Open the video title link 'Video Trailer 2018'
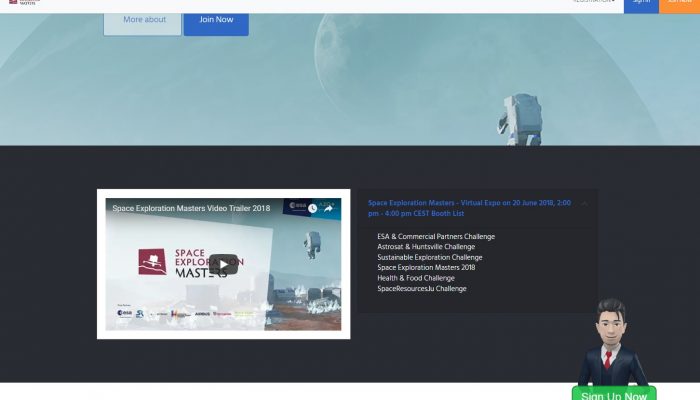Screen dimensions: 700x400 pyautogui.click(x=191, y=208)
